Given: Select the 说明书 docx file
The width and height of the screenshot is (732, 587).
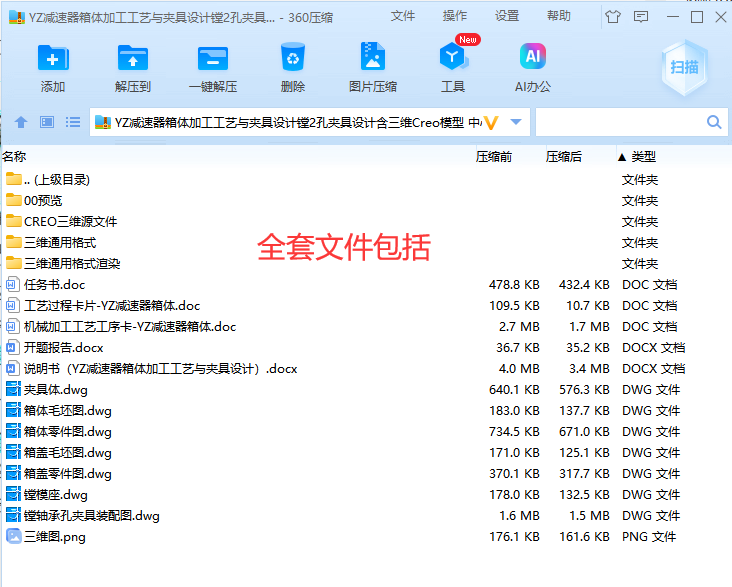Looking at the screenshot, I should tap(152, 369).
